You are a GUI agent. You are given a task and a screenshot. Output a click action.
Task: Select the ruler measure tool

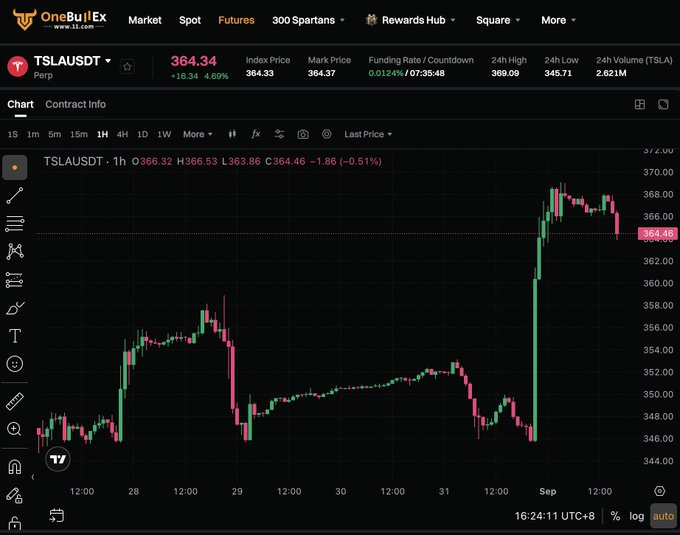coord(15,401)
